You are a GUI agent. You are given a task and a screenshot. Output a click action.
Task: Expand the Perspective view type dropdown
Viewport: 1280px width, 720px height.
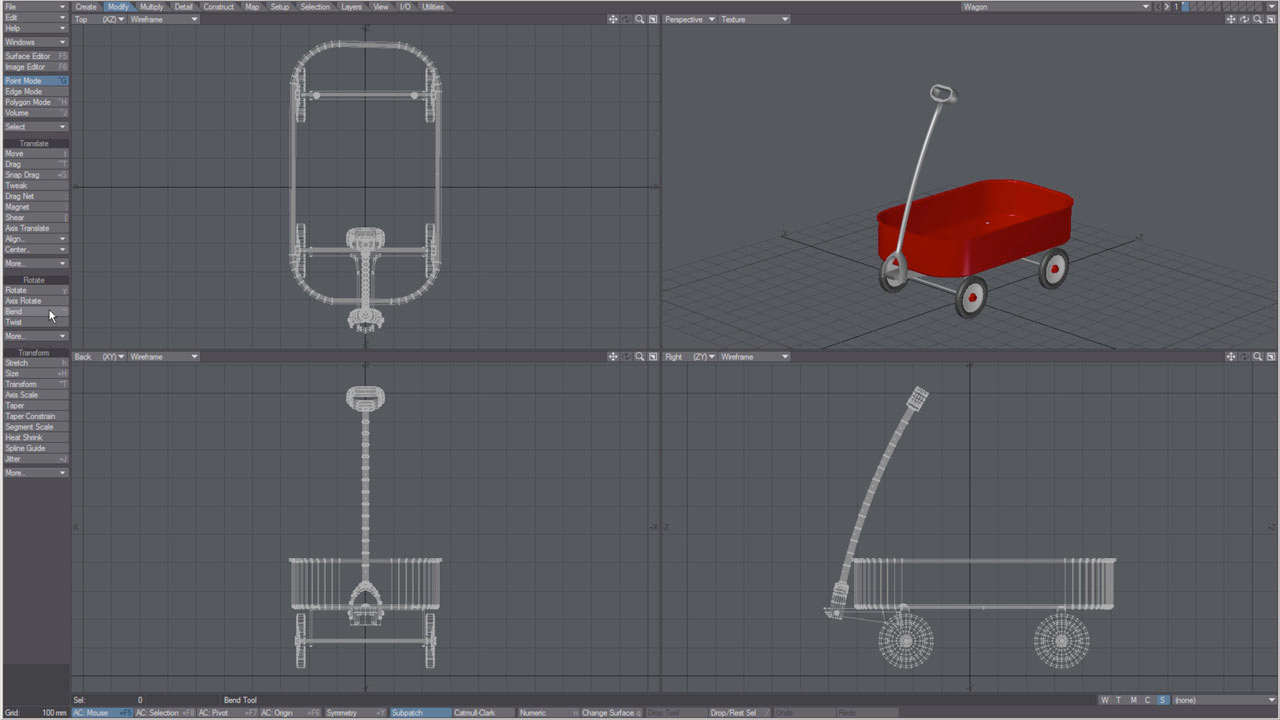[690, 20]
